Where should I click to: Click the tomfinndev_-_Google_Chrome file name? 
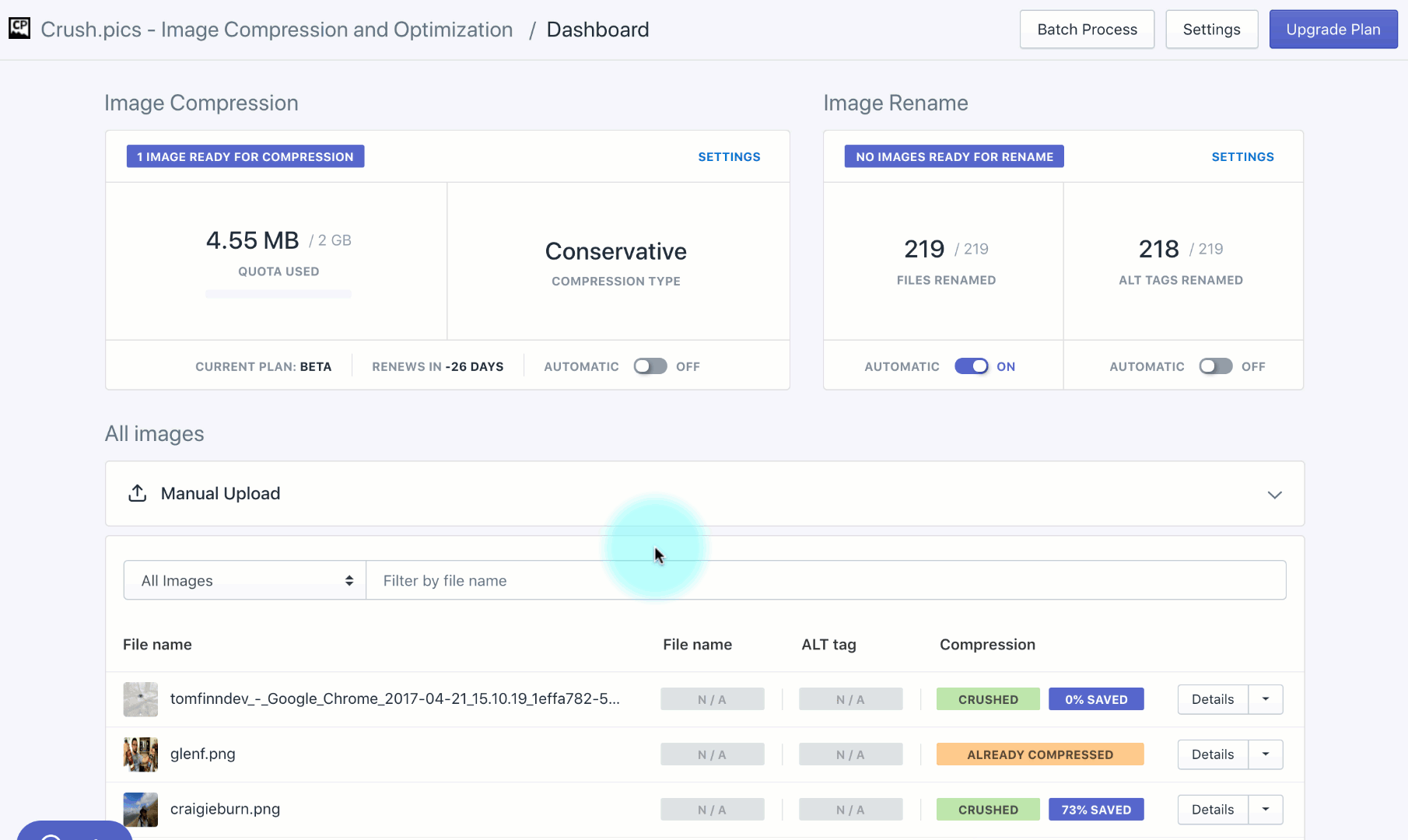coord(395,698)
